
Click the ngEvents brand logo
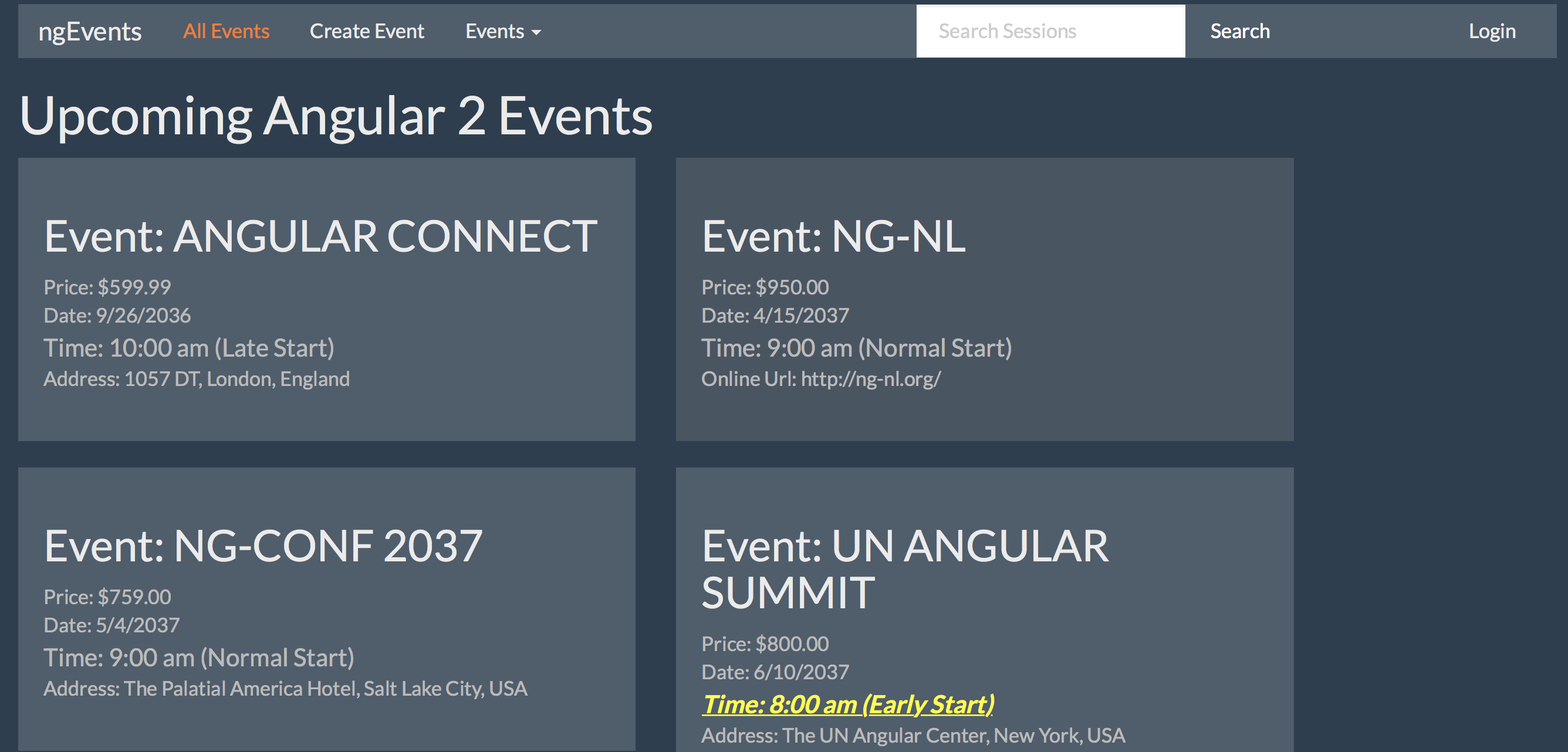click(89, 32)
